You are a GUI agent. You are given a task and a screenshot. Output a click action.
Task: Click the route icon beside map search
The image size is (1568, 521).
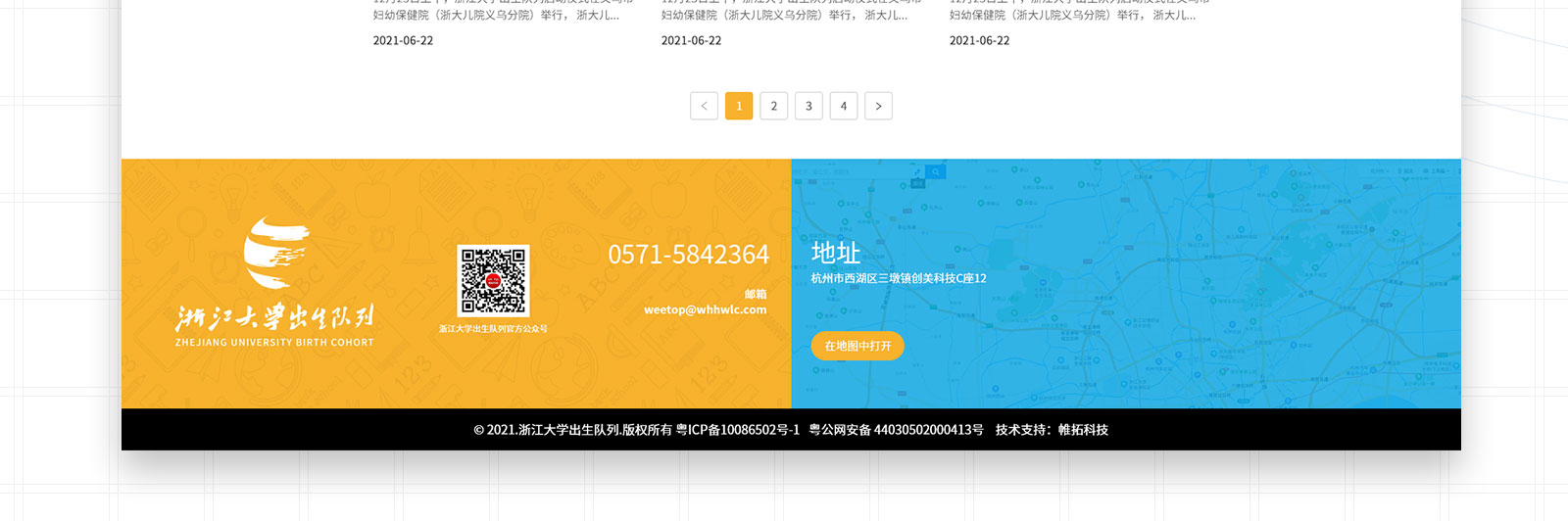point(918,171)
